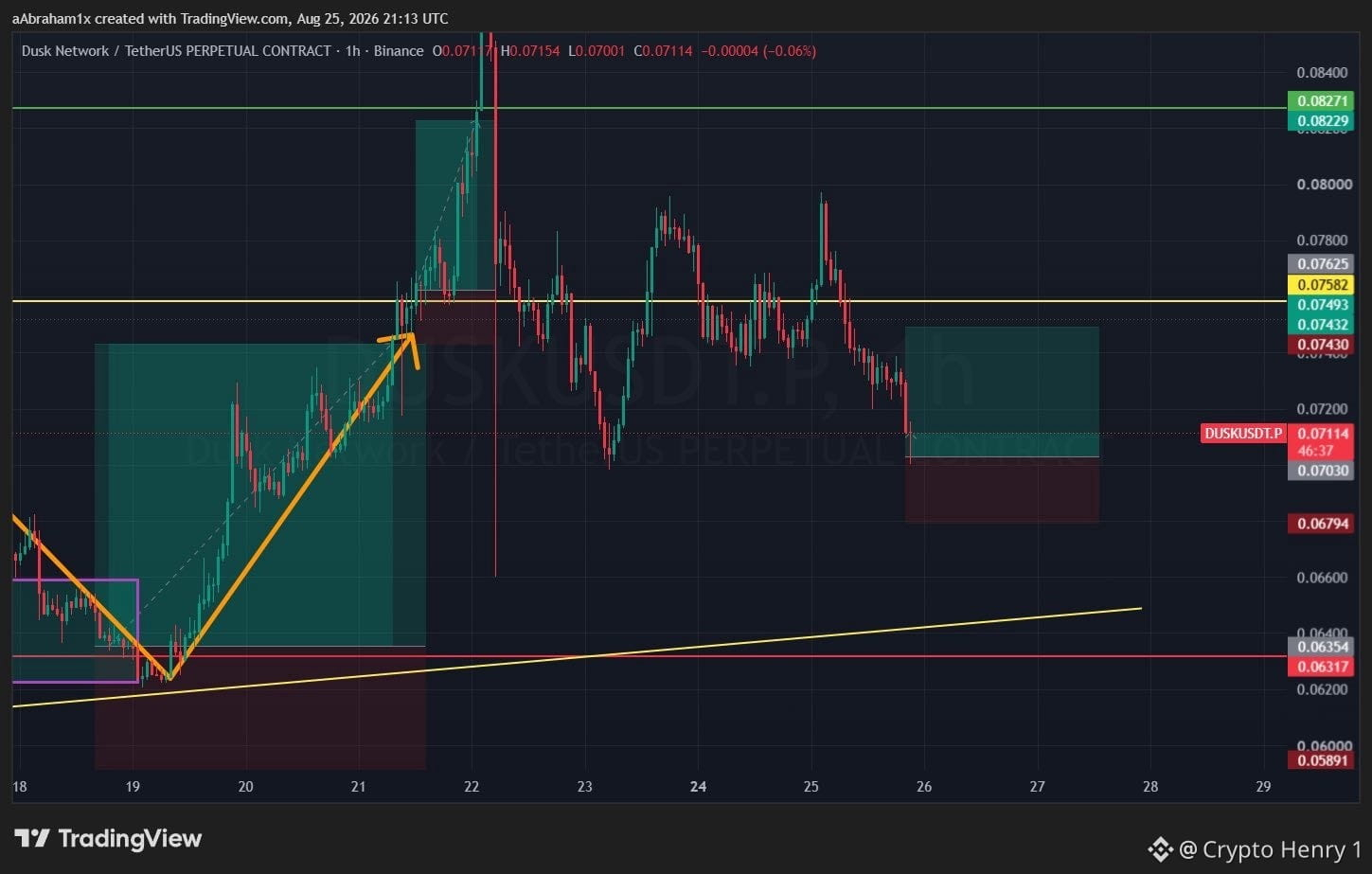Click the 0.08271 green price label

click(x=1323, y=100)
